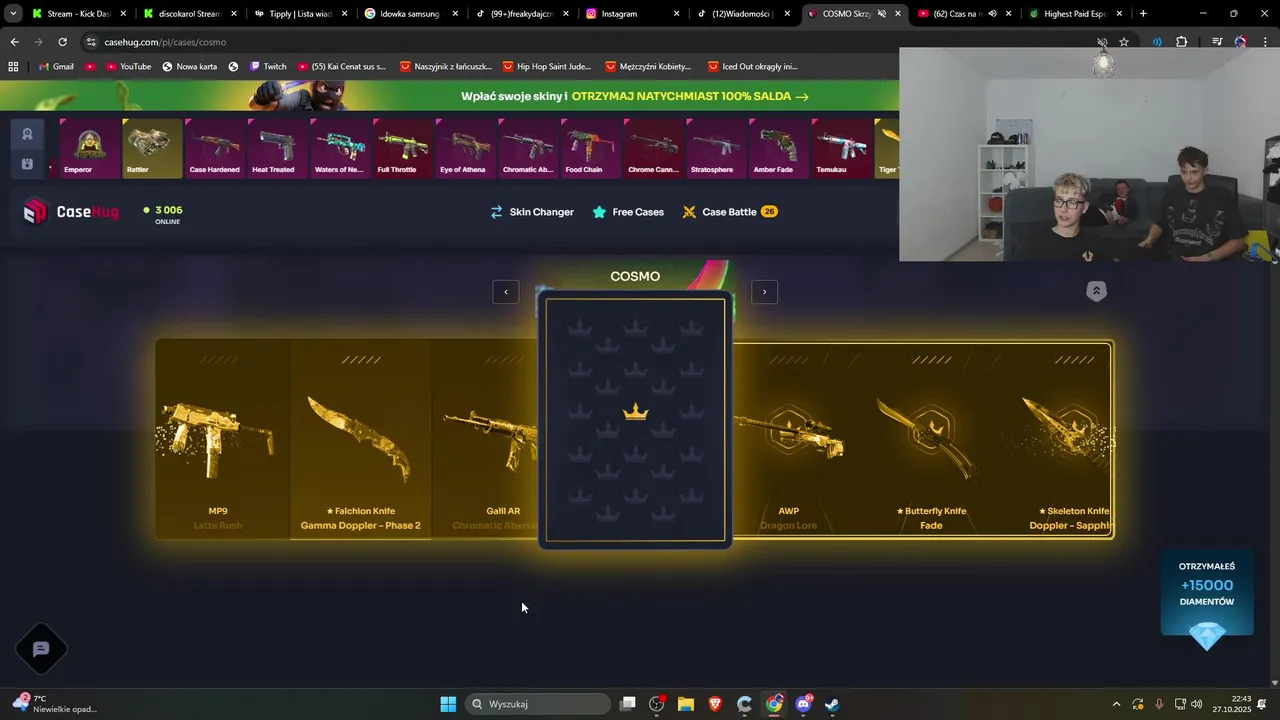Open the Skin Changer link
The height and width of the screenshot is (720, 1280).
pos(532,212)
